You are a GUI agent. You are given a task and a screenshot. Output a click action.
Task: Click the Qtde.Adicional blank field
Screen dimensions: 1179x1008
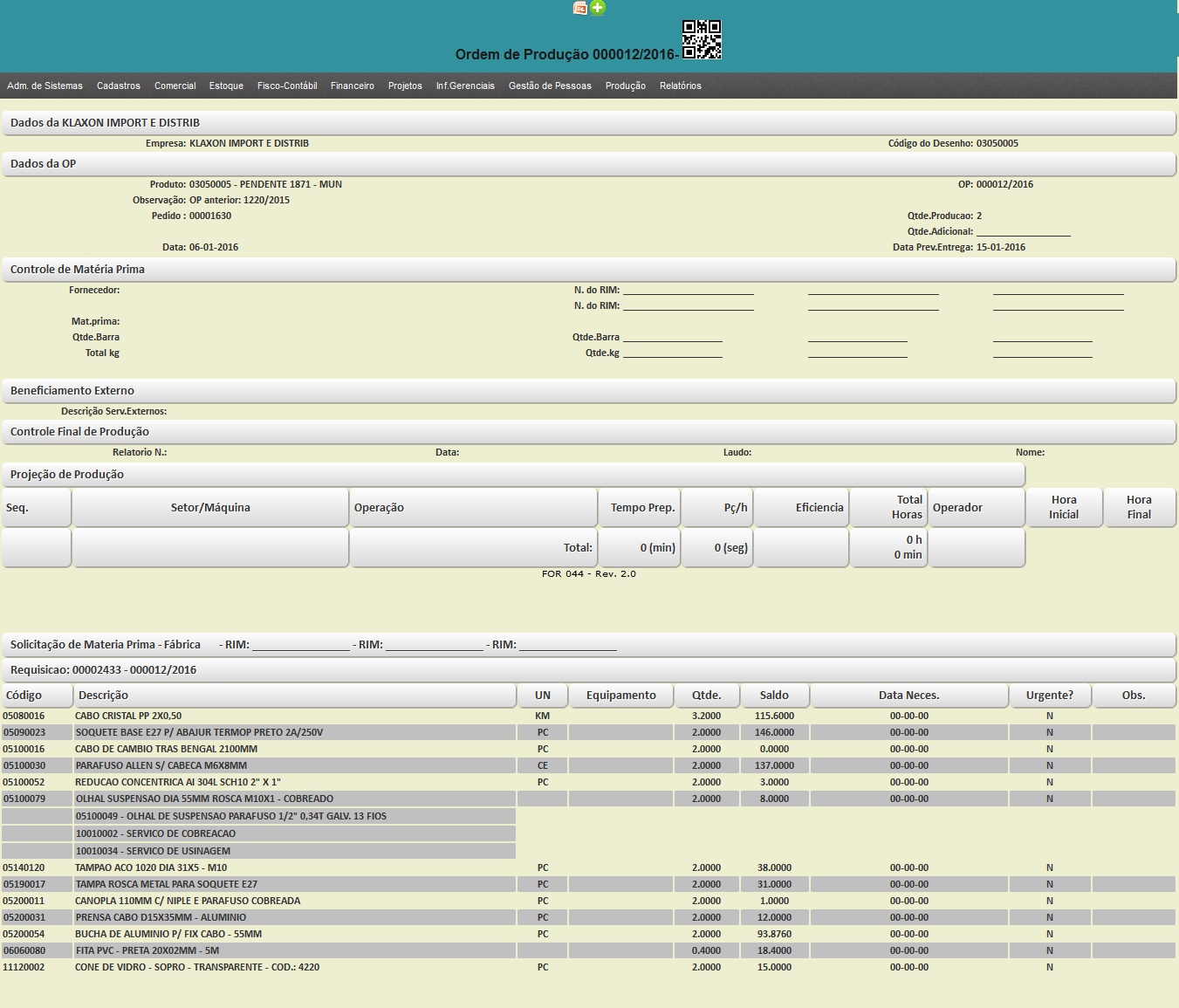click(x=1024, y=231)
